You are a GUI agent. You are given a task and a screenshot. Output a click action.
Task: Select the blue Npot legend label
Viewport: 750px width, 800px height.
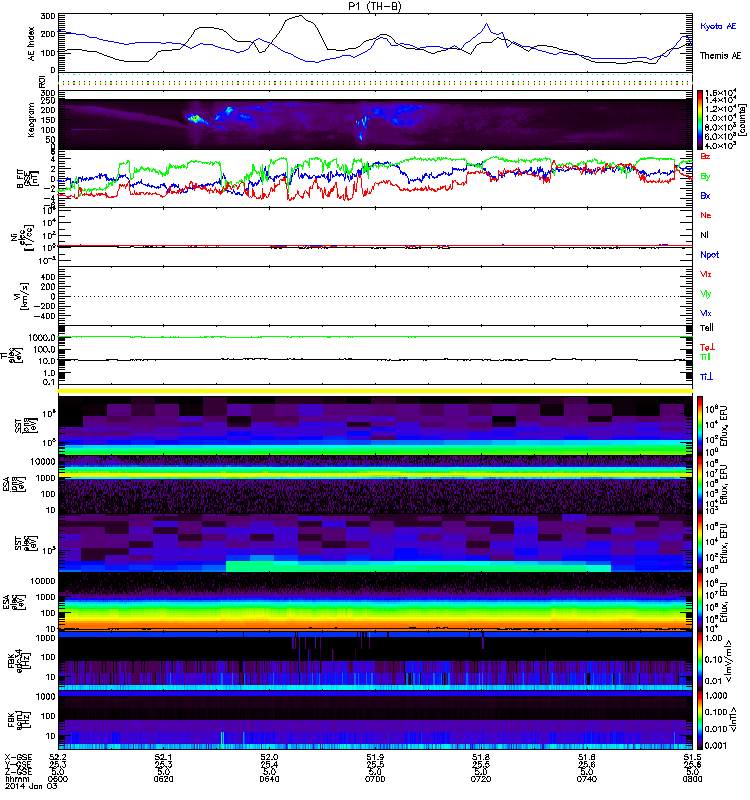point(710,255)
